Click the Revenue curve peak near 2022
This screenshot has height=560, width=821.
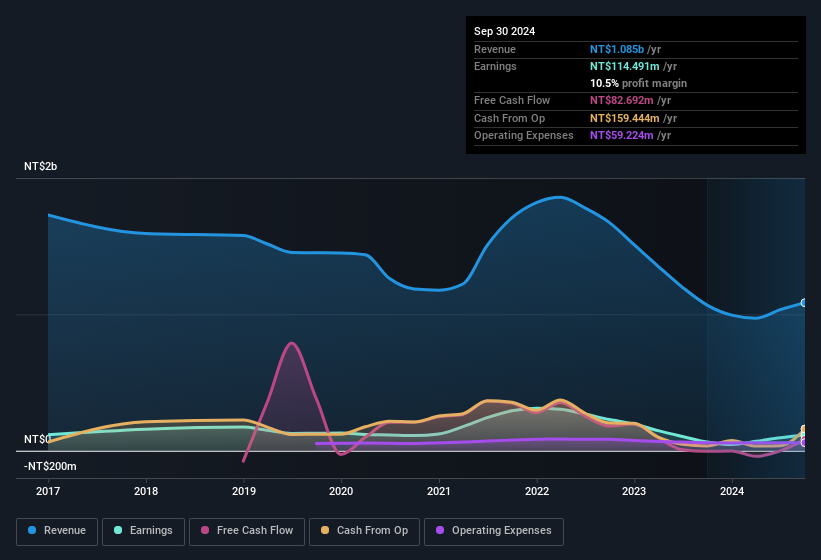(560, 197)
